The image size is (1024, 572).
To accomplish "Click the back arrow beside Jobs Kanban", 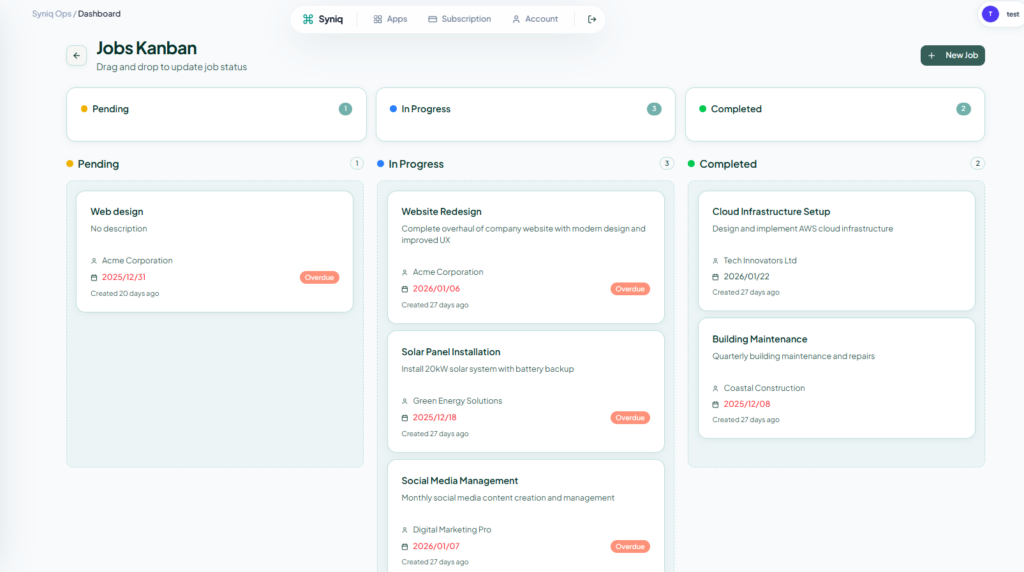I will click(77, 56).
